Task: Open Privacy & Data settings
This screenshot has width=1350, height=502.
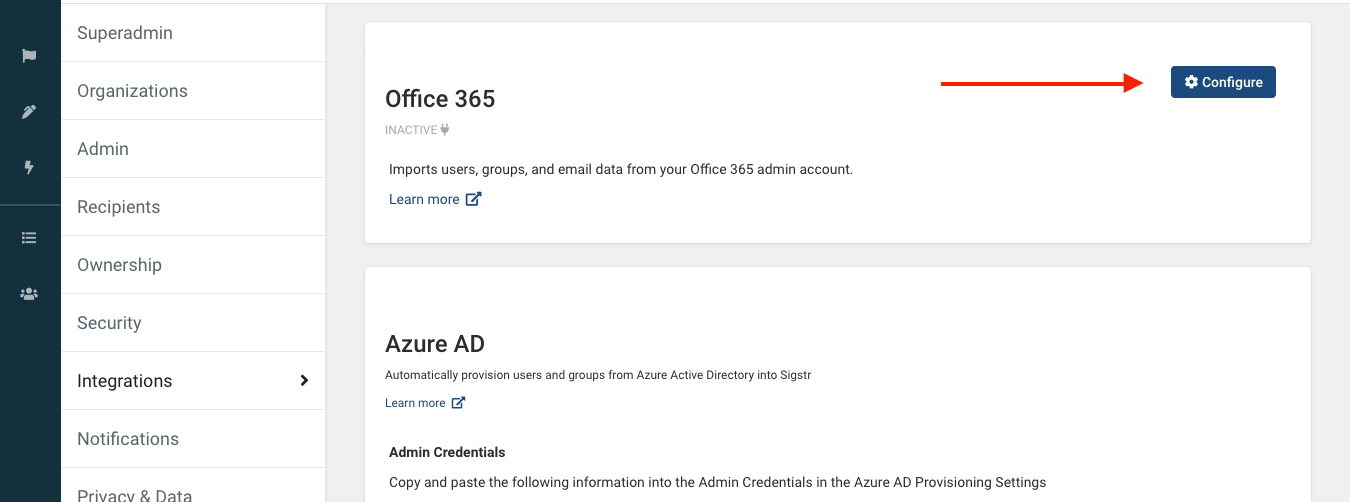Action: coord(193,486)
